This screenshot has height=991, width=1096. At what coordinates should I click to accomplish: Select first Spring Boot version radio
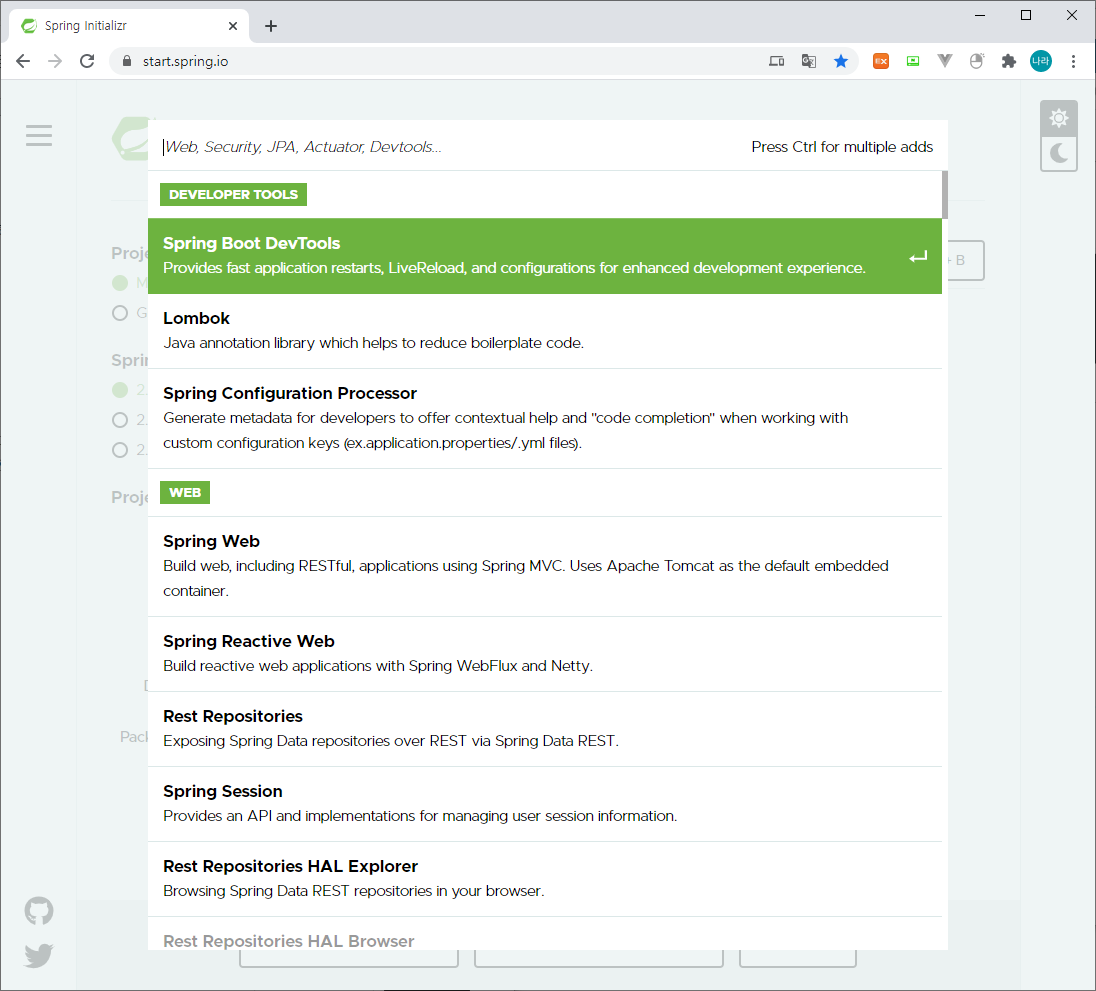tap(120, 389)
